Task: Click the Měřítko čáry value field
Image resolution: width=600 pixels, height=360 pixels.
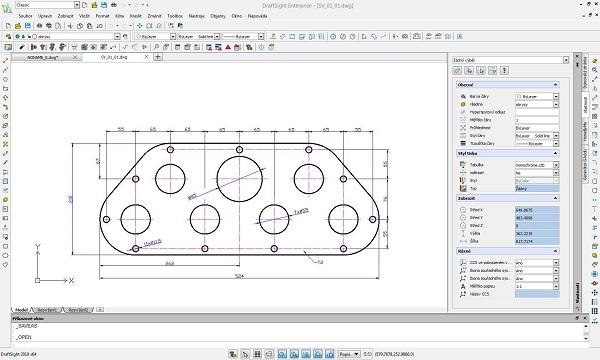Action: 537,120
